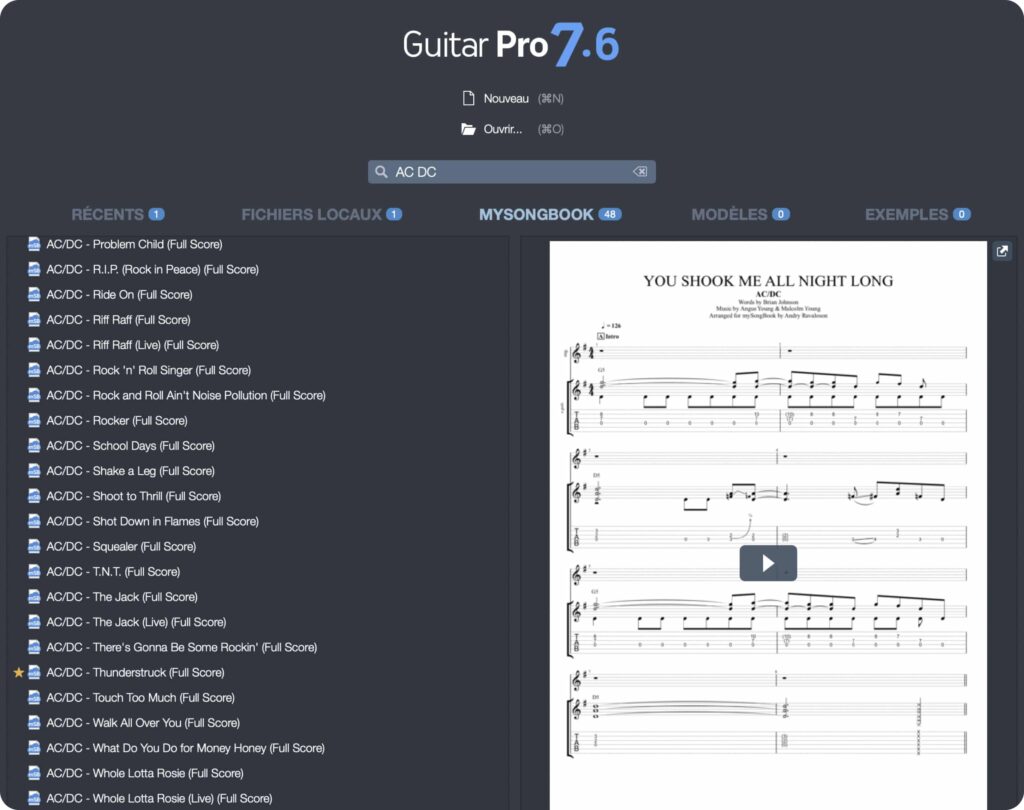1024x810 pixels.
Task: Select AC/DC - T.N.T. (Full Score)
Action: click(113, 572)
